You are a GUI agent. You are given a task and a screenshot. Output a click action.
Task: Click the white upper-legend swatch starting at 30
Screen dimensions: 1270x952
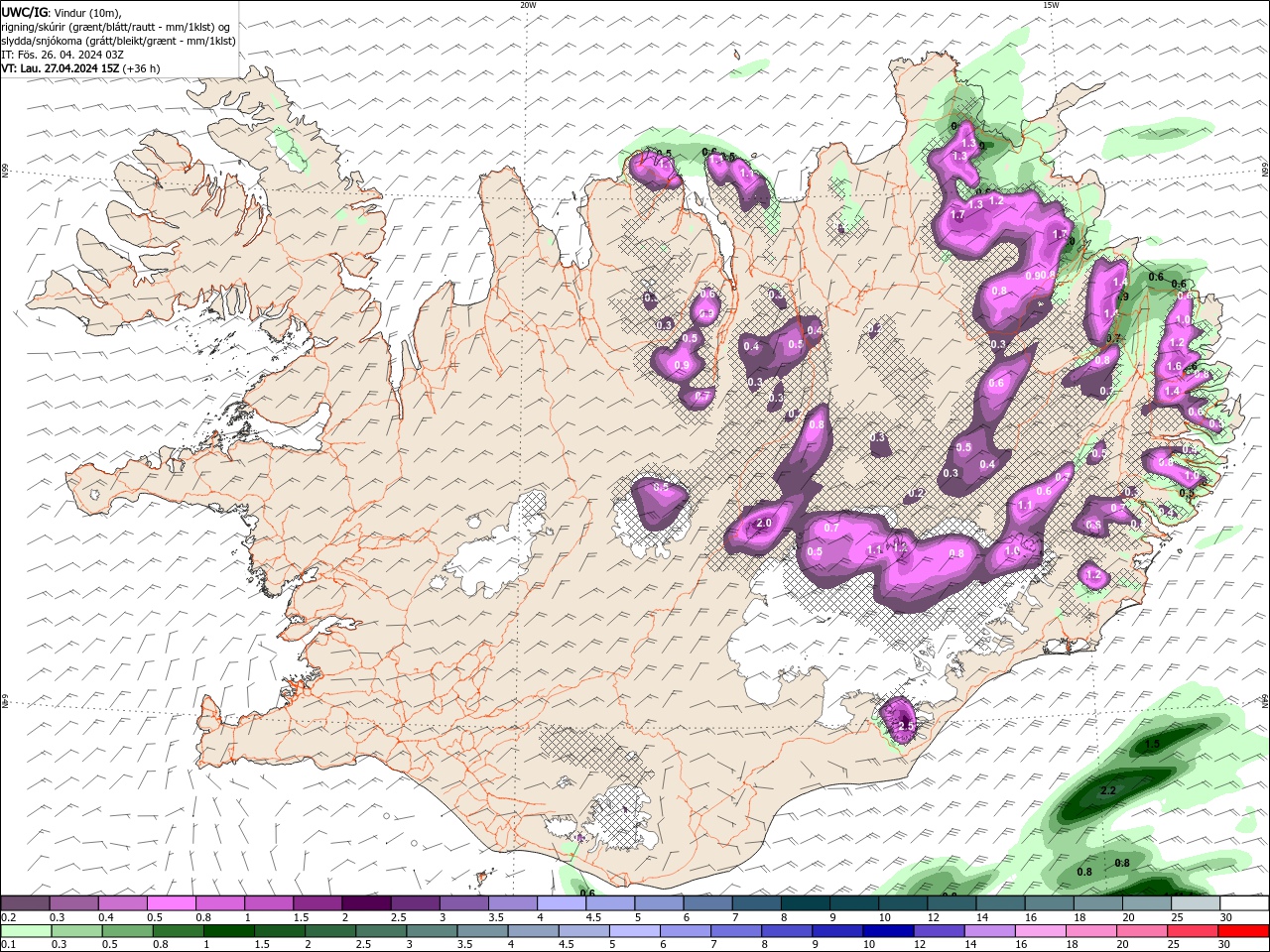coord(1244,903)
